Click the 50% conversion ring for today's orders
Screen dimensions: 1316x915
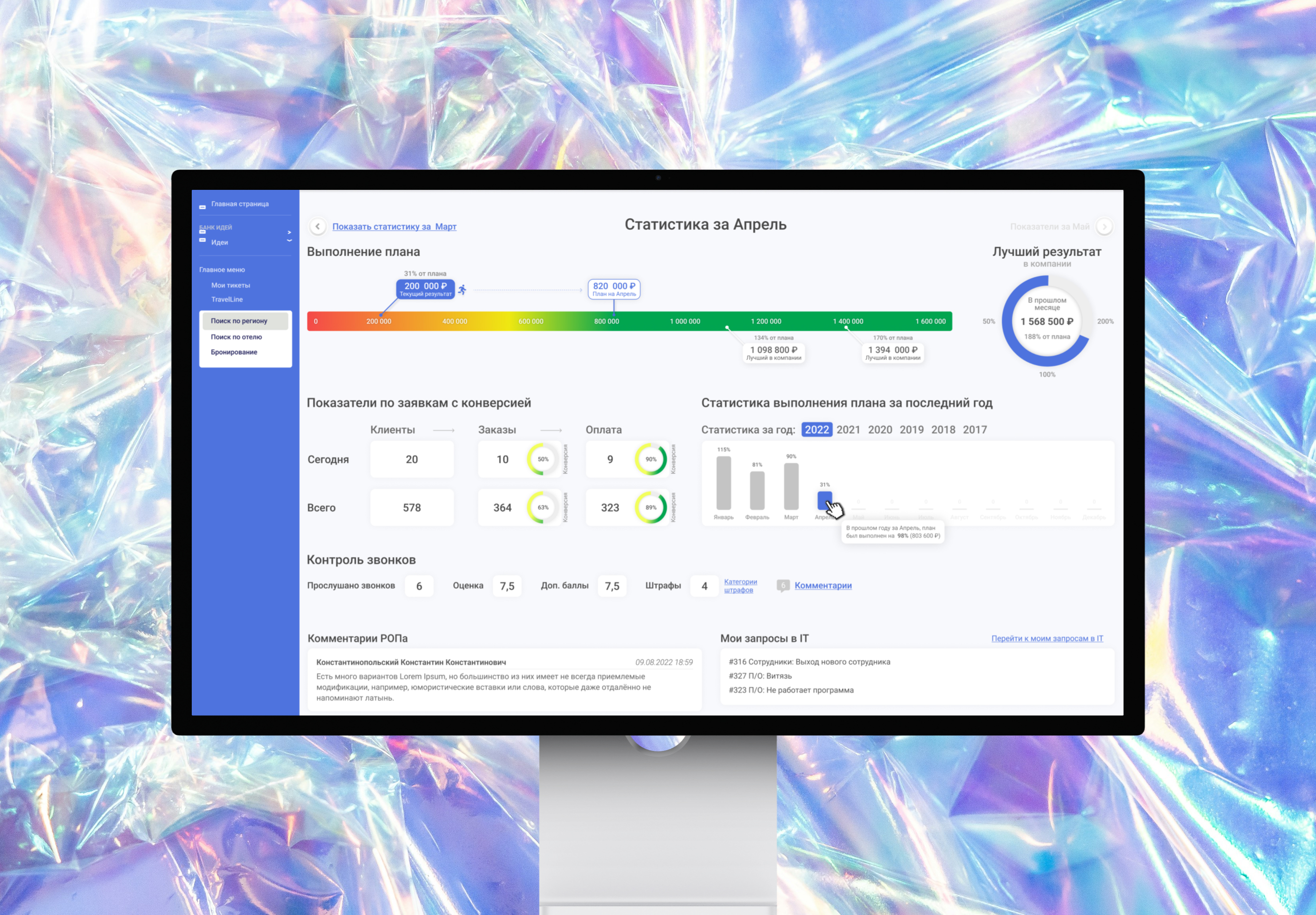(542, 459)
